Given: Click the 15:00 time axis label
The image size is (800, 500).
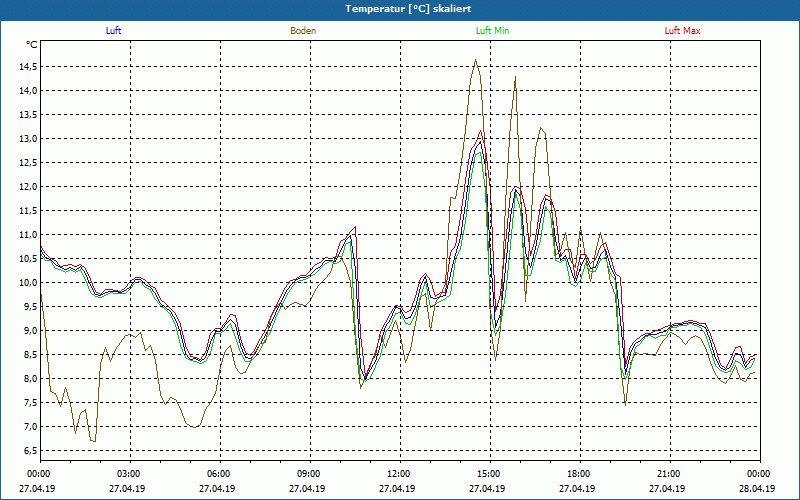Looking at the screenshot, I should [487, 474].
